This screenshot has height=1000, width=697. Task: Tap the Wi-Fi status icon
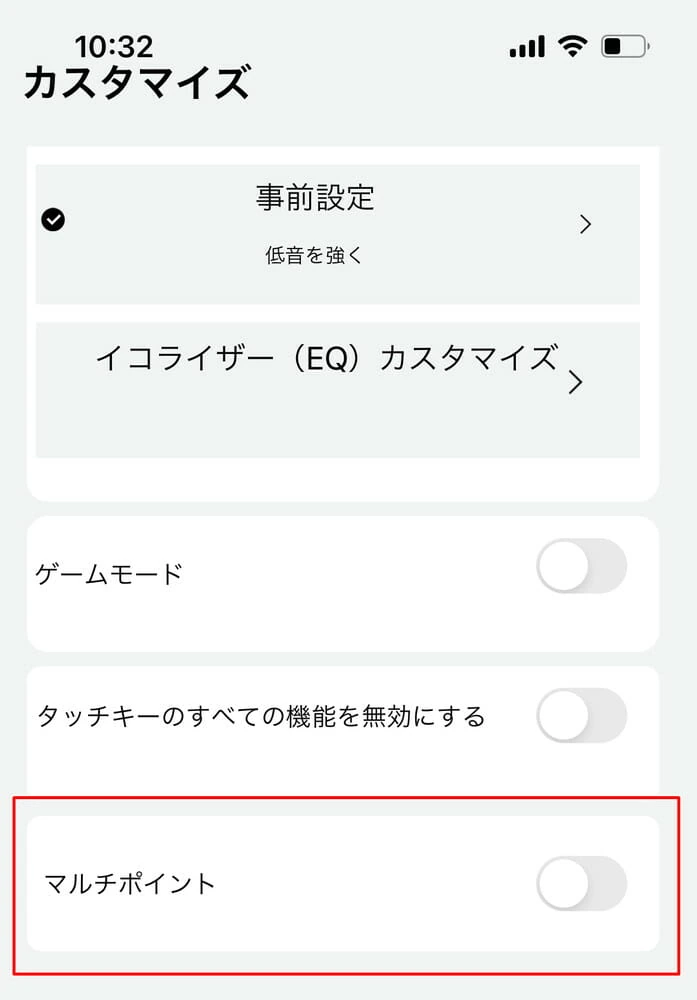[573, 46]
